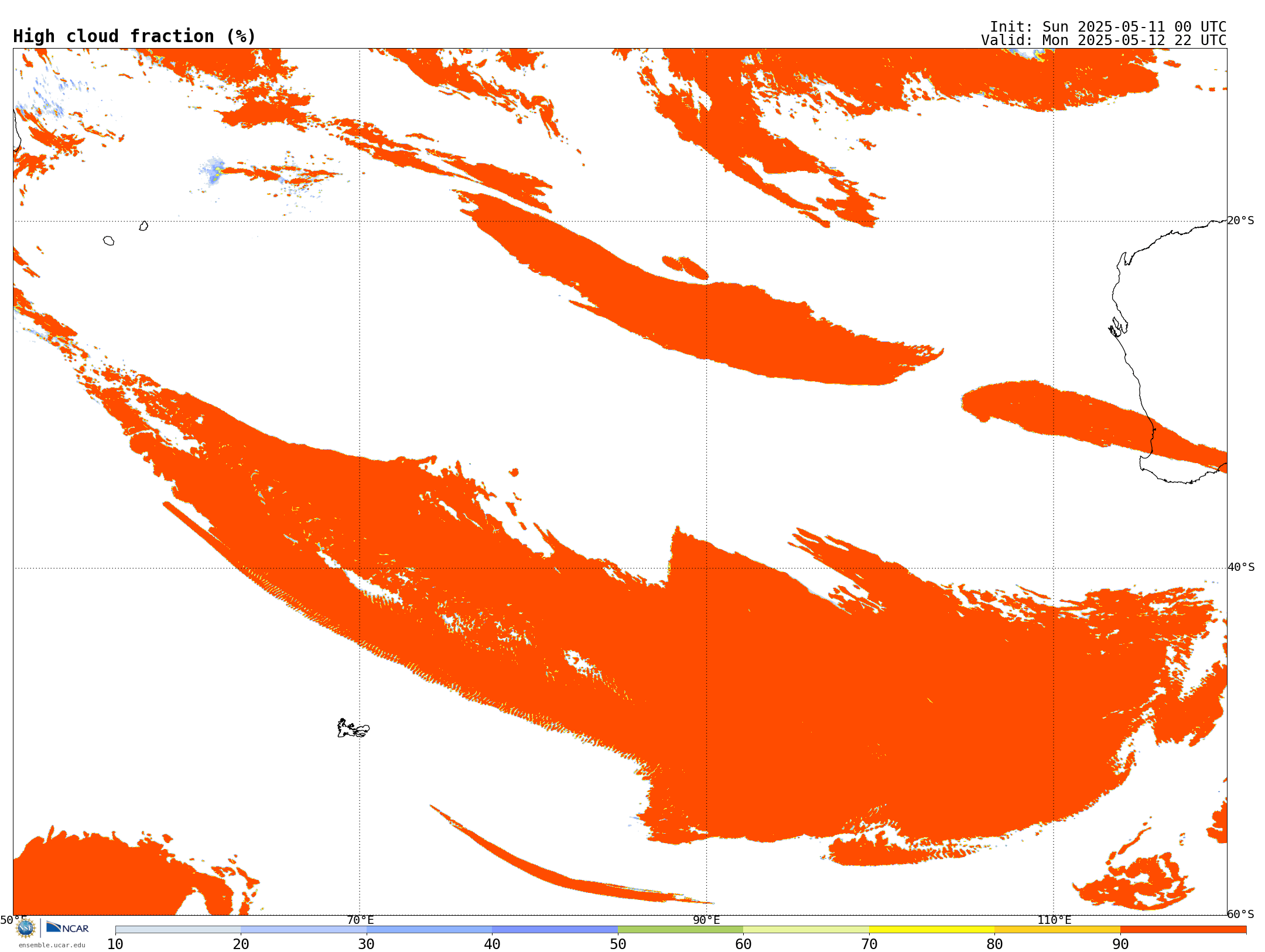Click the Shark Bay coastline on Western Australia

click(1119, 327)
